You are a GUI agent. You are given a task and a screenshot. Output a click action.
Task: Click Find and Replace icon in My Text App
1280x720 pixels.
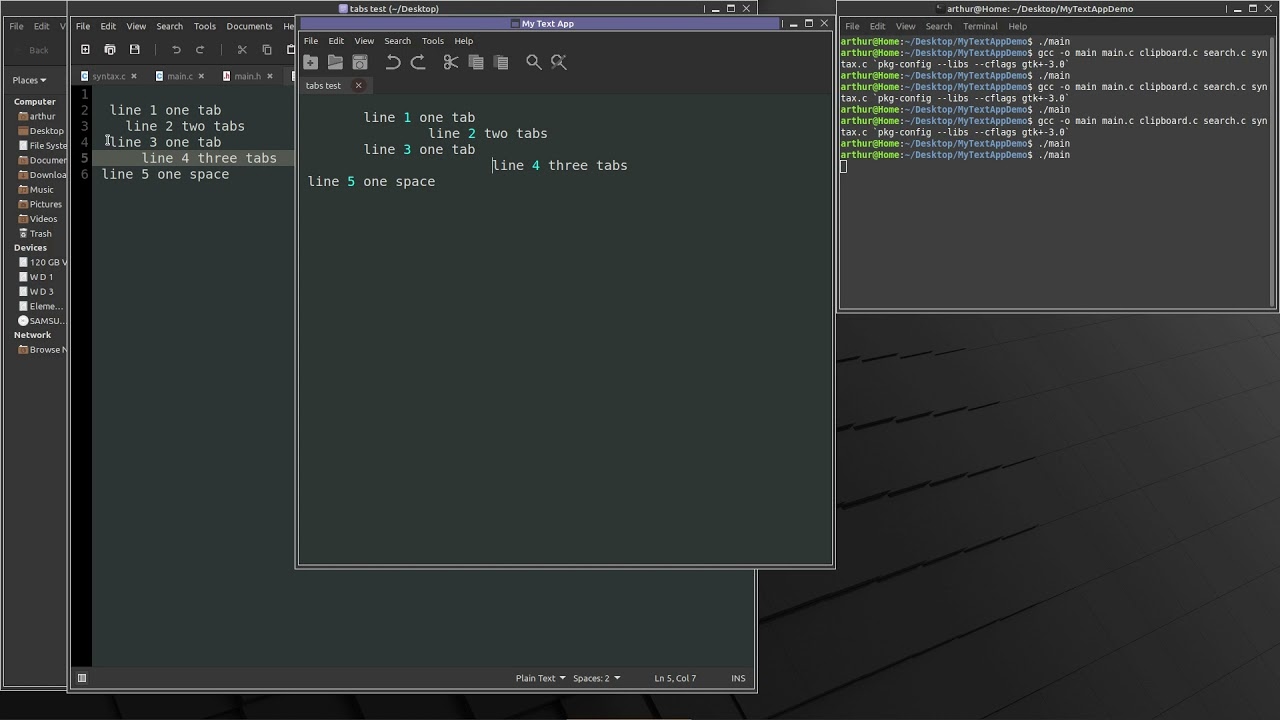[559, 62]
